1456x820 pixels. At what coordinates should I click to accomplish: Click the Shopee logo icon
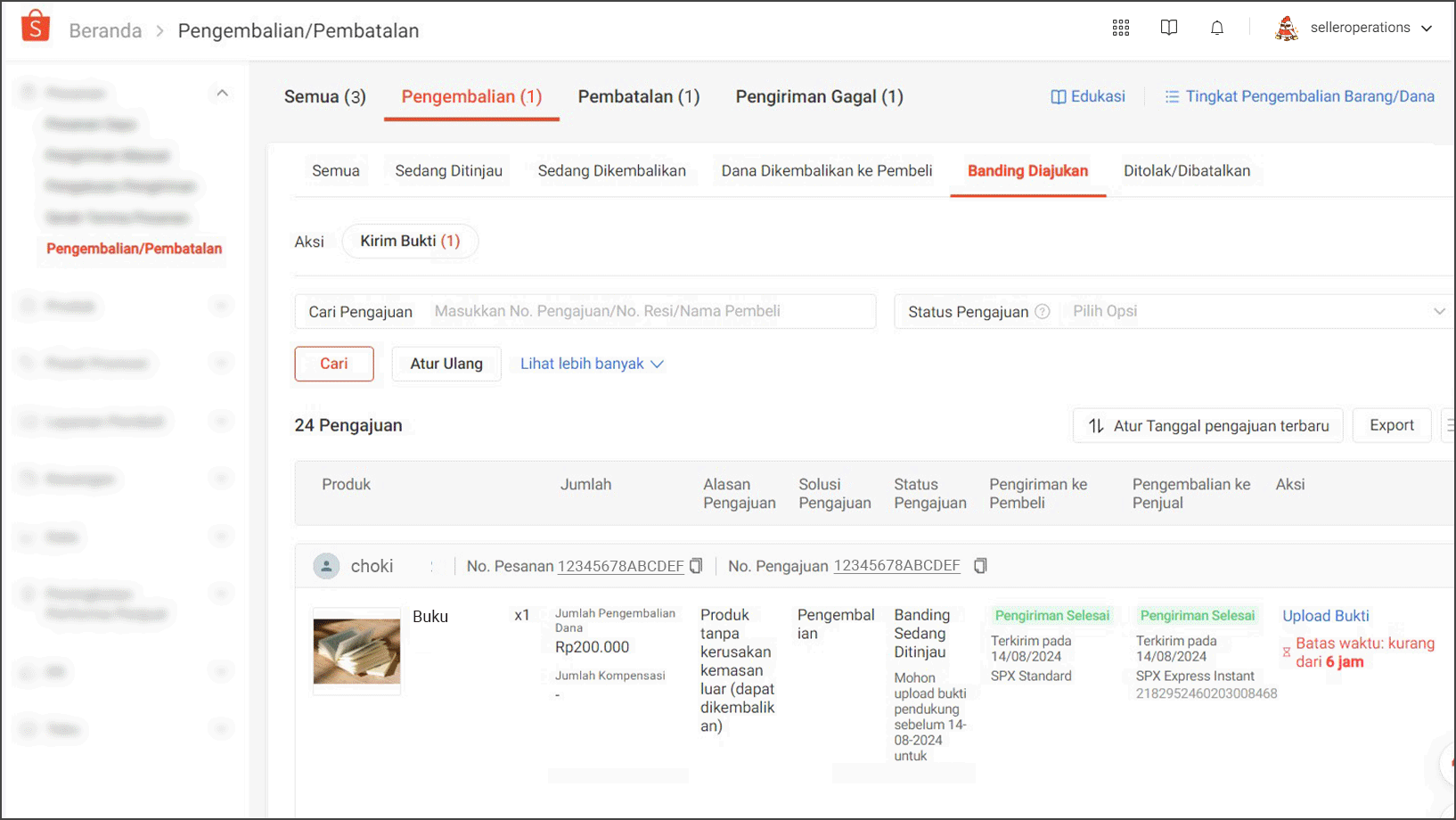pos(35,27)
